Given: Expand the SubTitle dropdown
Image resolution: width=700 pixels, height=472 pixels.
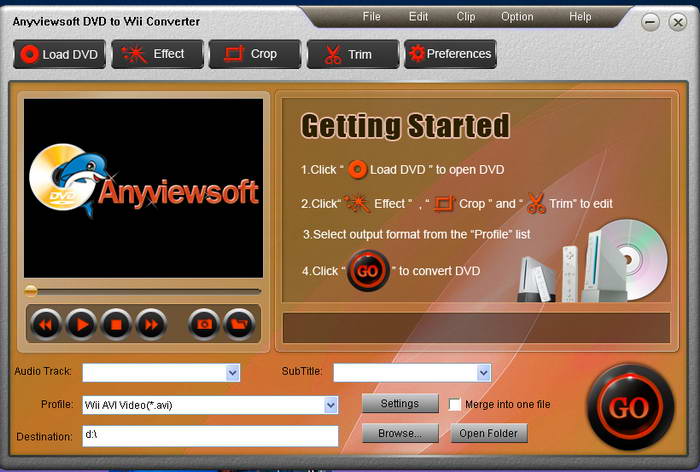Looking at the screenshot, I should 484,373.
